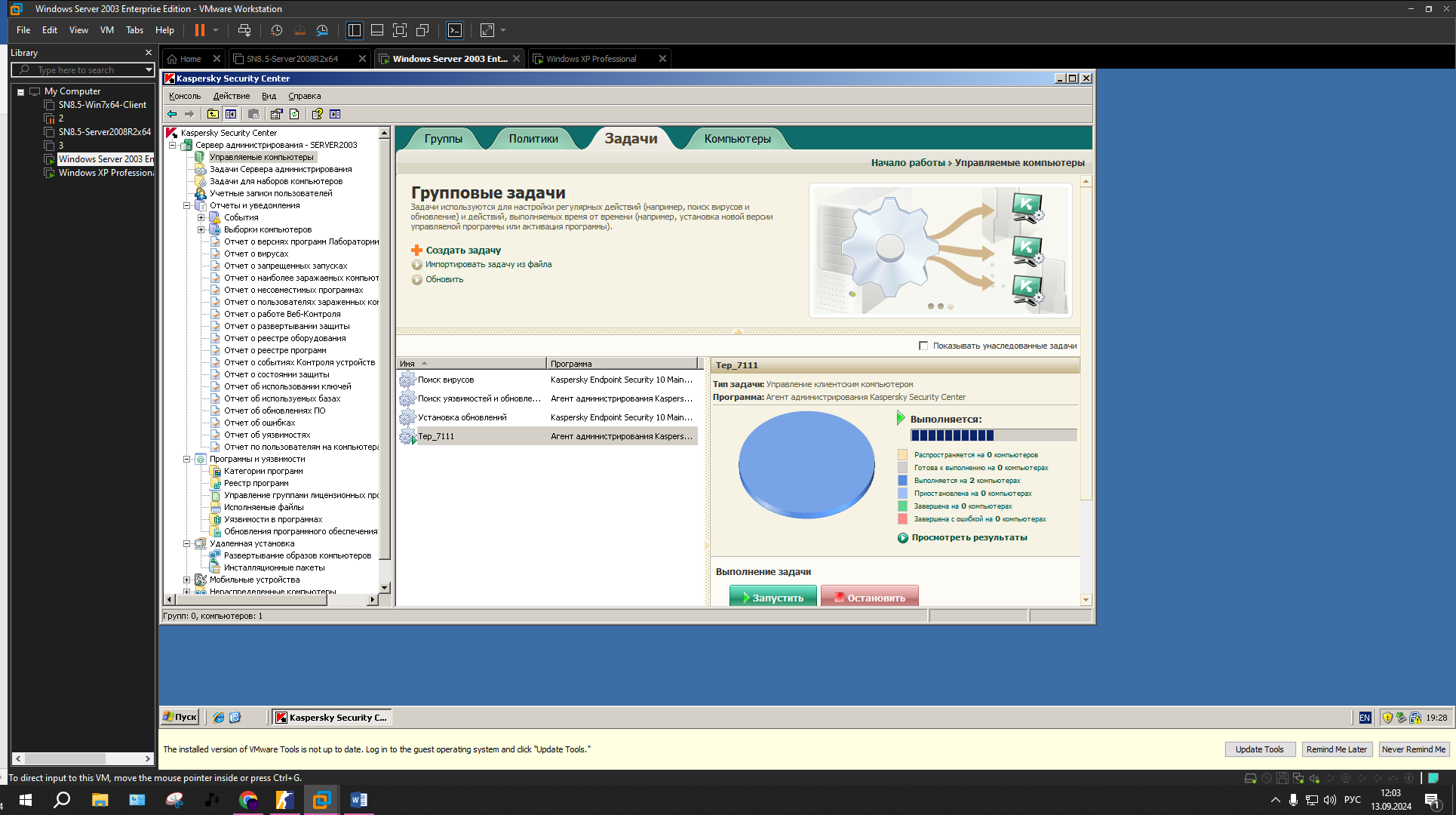Collapse the Отчеты и уведомления node
The height and width of the screenshot is (815, 1456).
click(187, 205)
